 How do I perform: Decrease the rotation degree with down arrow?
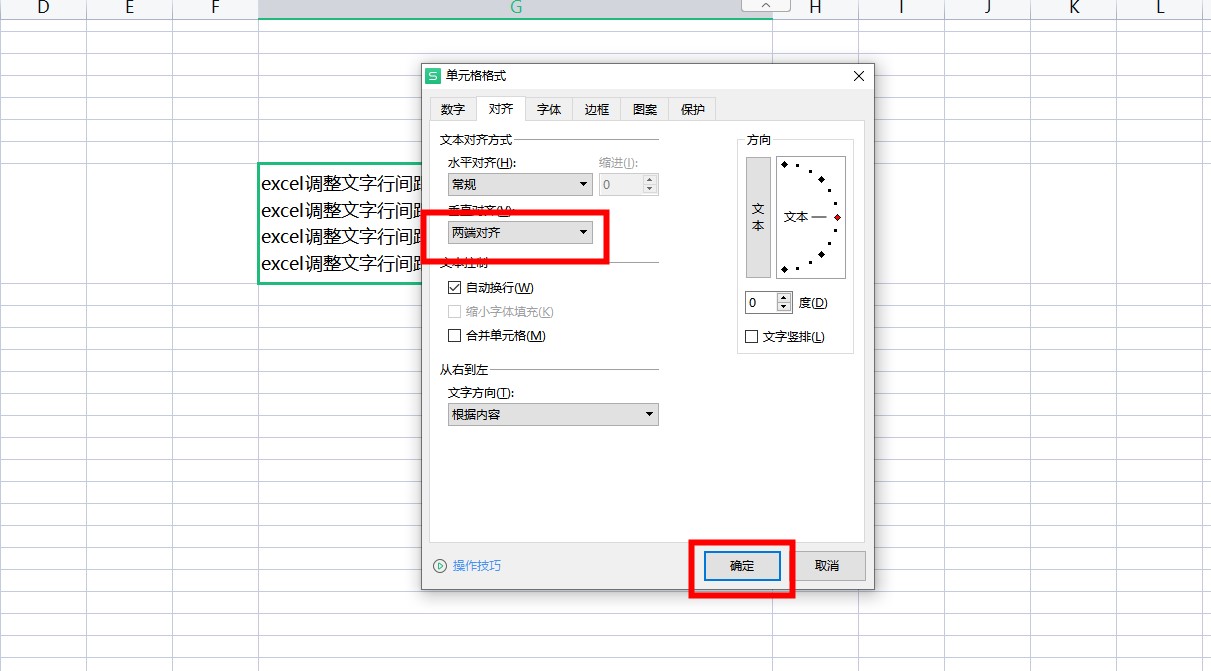pos(783,307)
